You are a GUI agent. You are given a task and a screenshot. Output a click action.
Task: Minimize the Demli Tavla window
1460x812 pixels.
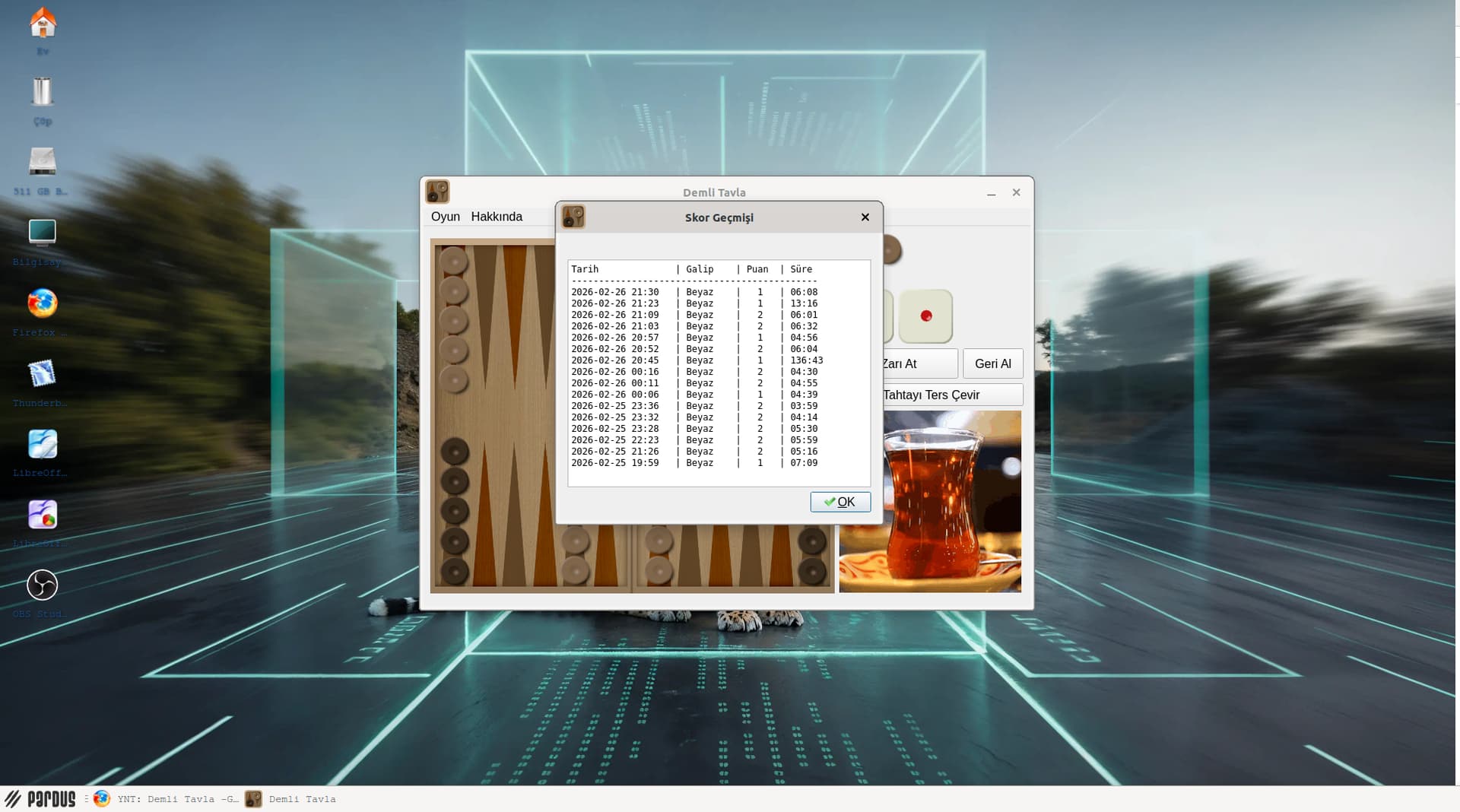pyautogui.click(x=991, y=193)
